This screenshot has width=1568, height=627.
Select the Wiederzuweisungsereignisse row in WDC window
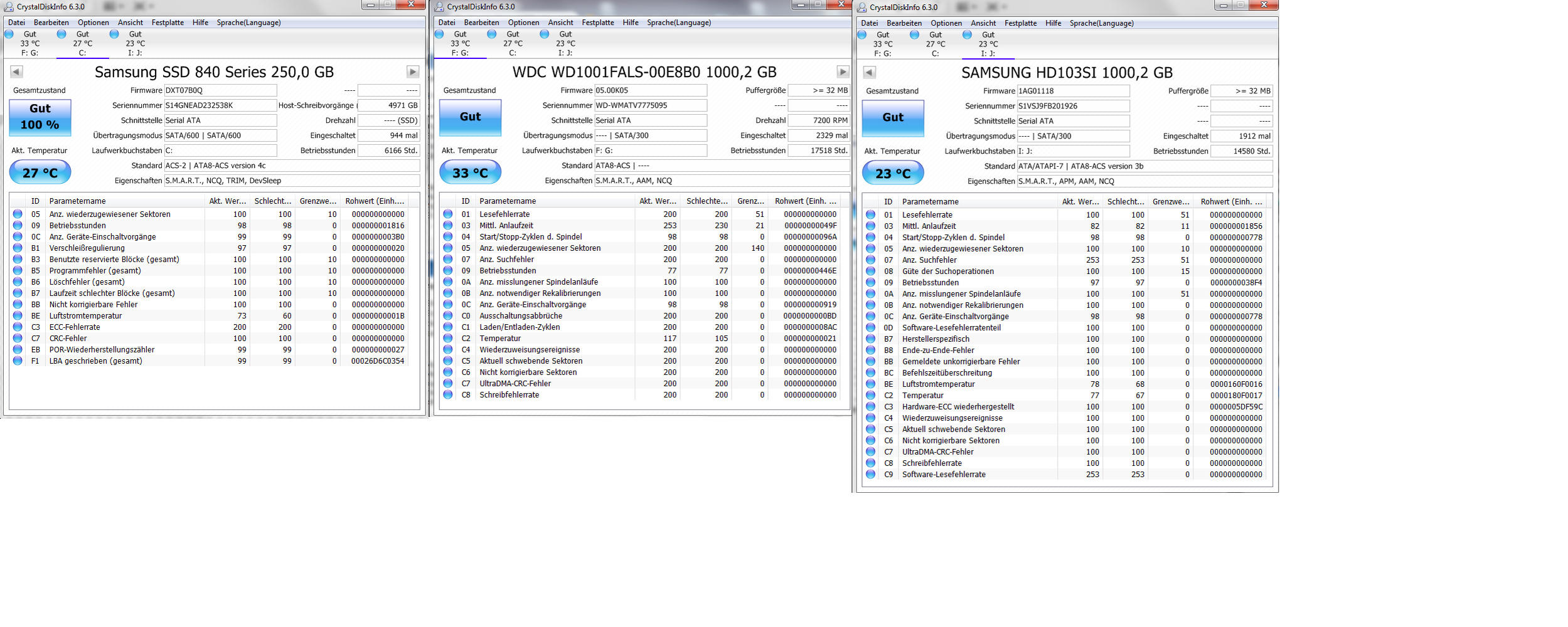click(641, 349)
